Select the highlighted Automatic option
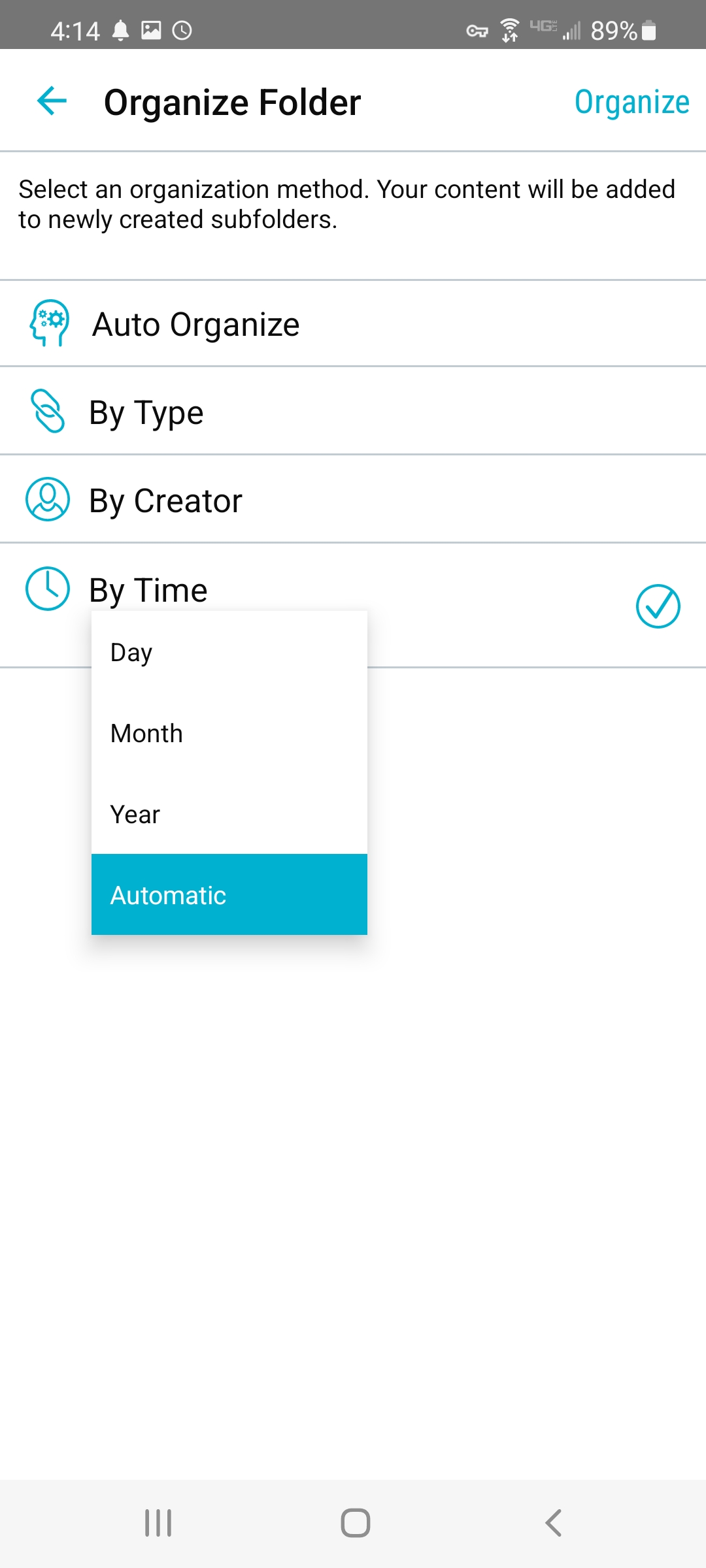 point(229,894)
